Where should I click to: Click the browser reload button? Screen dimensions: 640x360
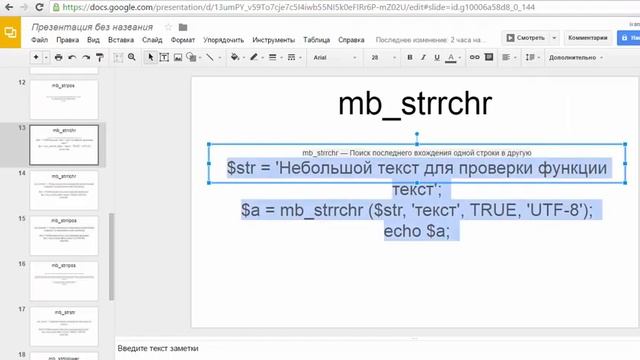click(39, 7)
